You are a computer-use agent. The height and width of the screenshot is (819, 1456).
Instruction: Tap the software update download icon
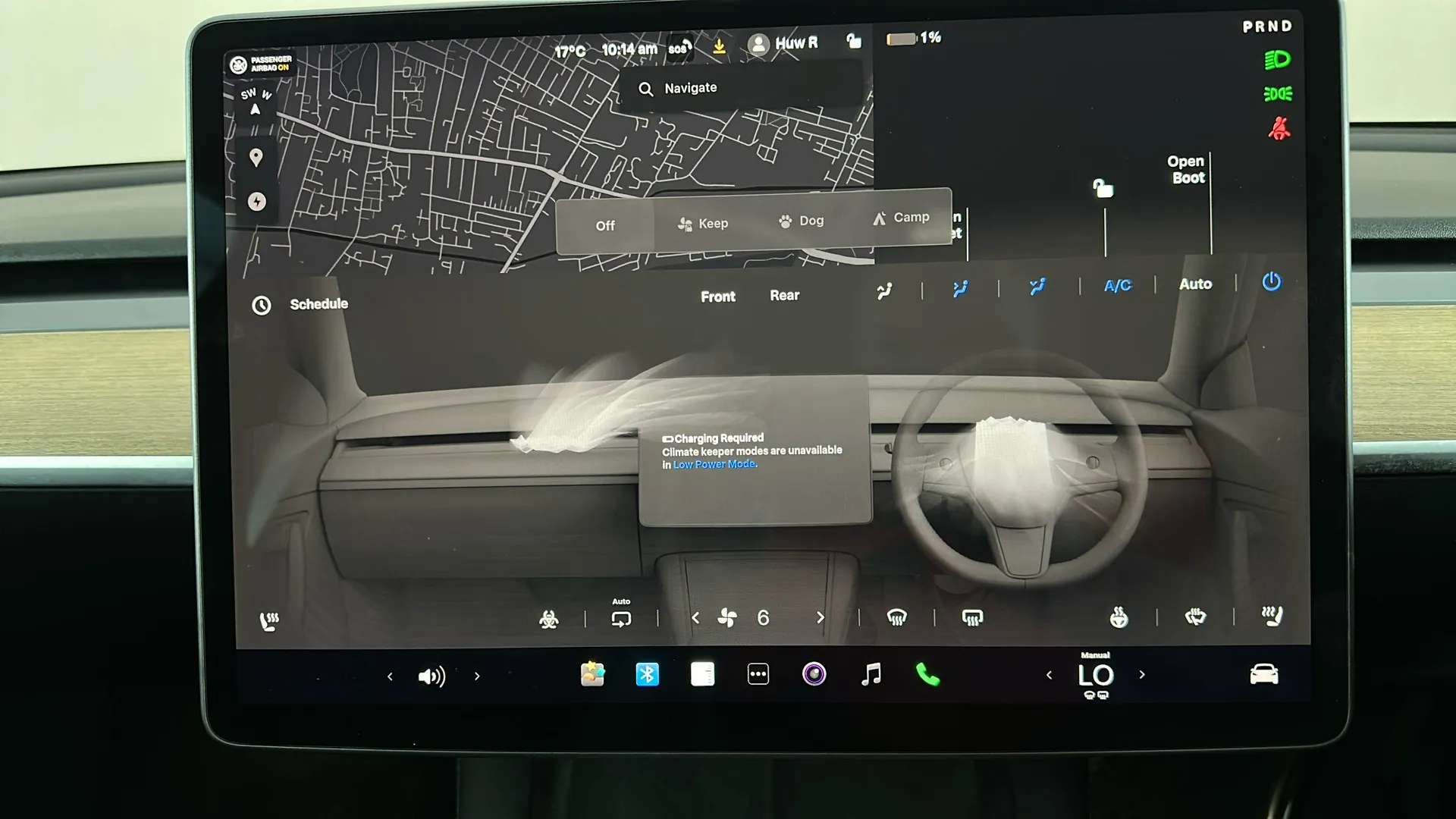click(719, 46)
